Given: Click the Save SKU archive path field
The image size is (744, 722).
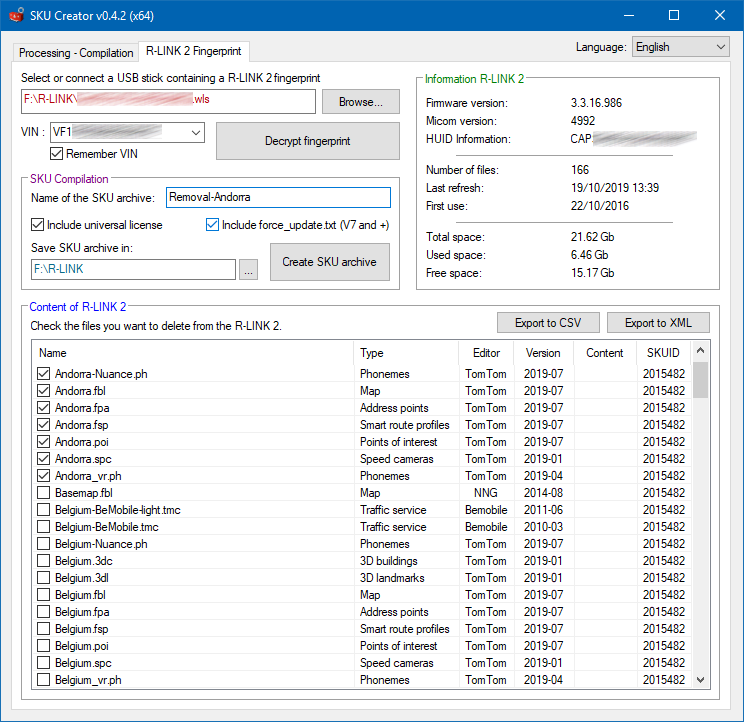Looking at the screenshot, I should point(133,269).
